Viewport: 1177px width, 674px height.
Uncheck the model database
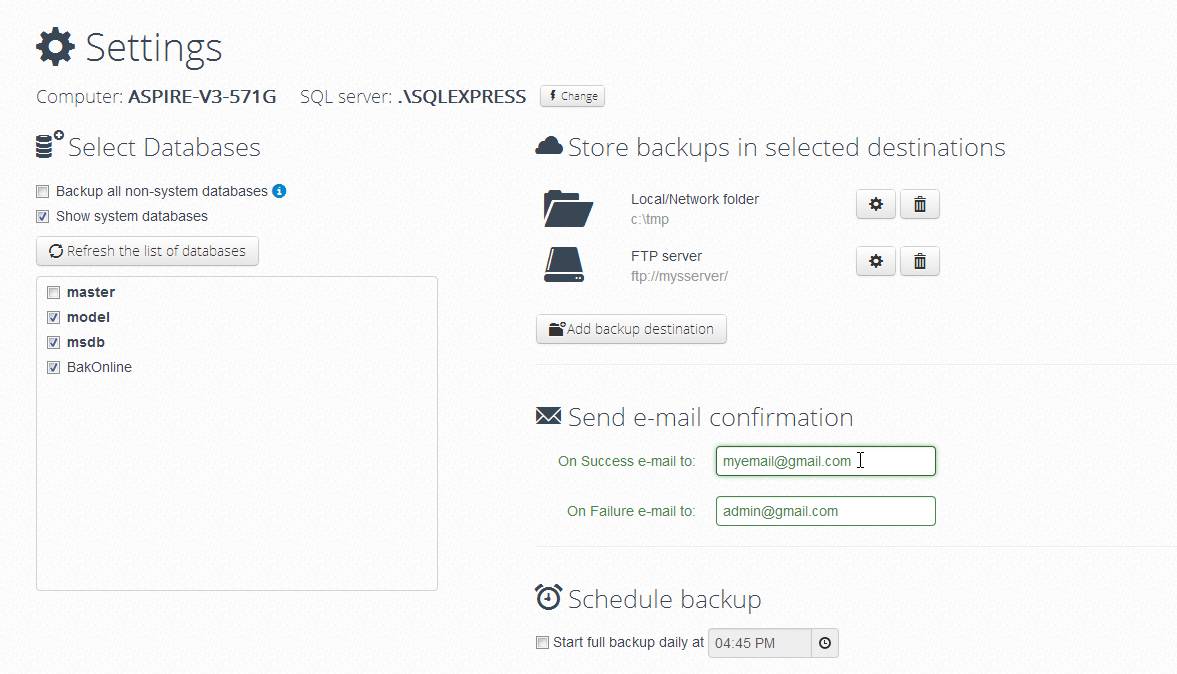click(53, 318)
